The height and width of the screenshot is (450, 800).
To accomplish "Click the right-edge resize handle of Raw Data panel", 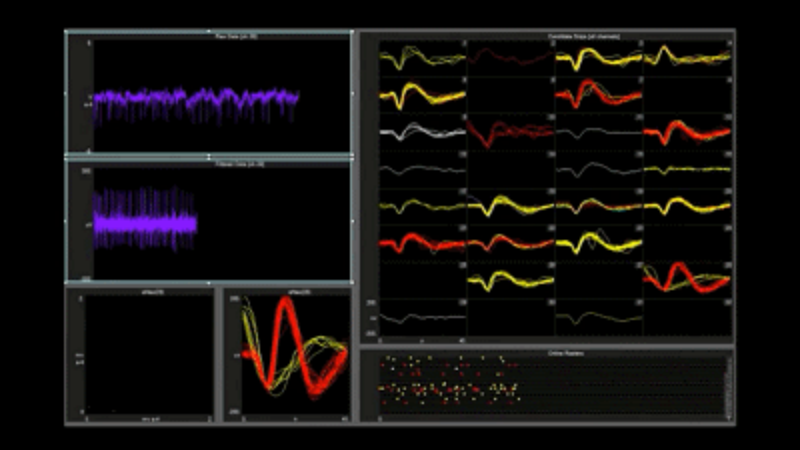I will point(352,93).
